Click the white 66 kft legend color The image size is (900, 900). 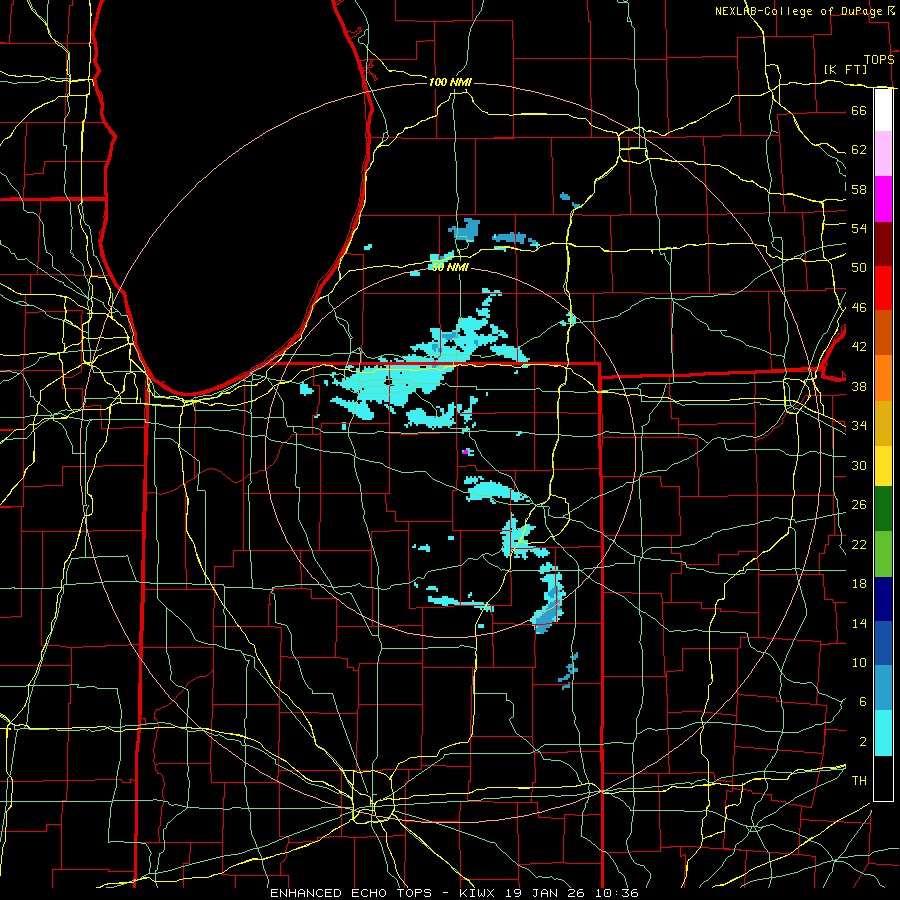pos(883,110)
